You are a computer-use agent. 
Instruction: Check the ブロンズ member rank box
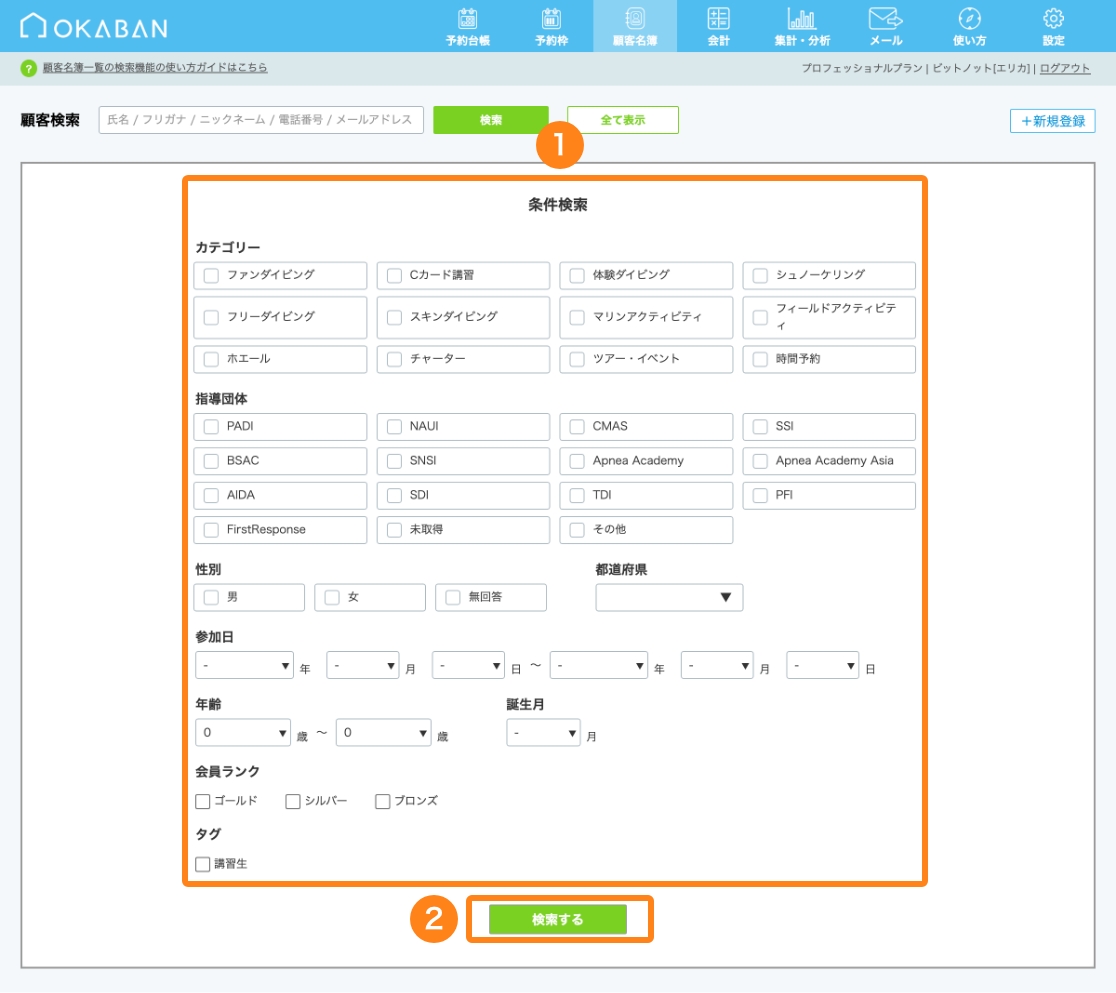tap(383, 802)
